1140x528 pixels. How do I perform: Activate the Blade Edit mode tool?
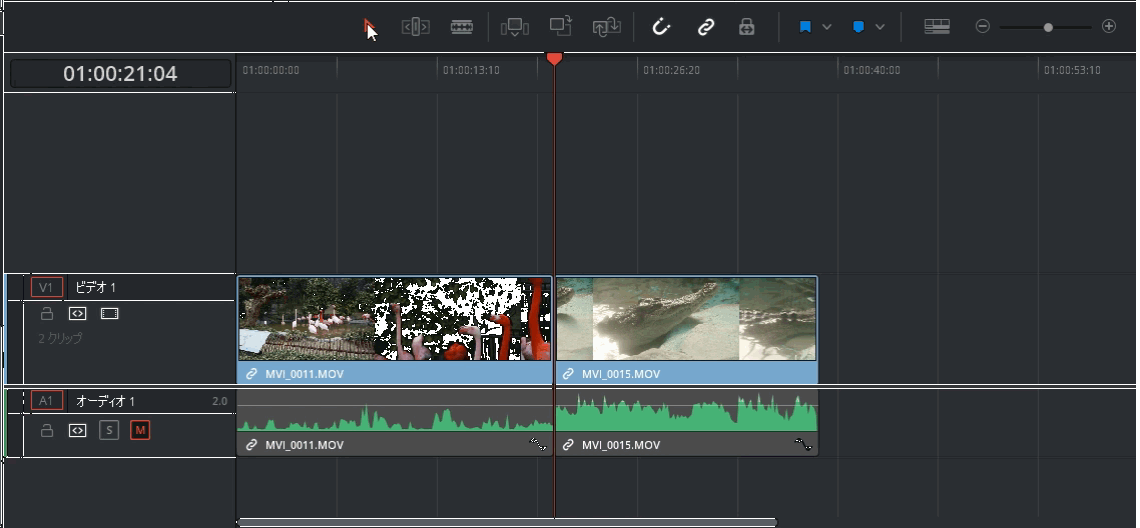coord(462,27)
